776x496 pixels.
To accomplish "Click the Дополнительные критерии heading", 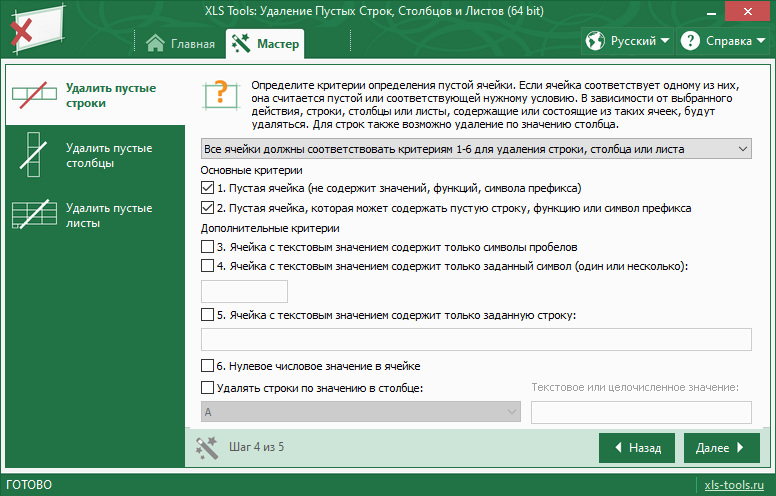I will pos(270,228).
